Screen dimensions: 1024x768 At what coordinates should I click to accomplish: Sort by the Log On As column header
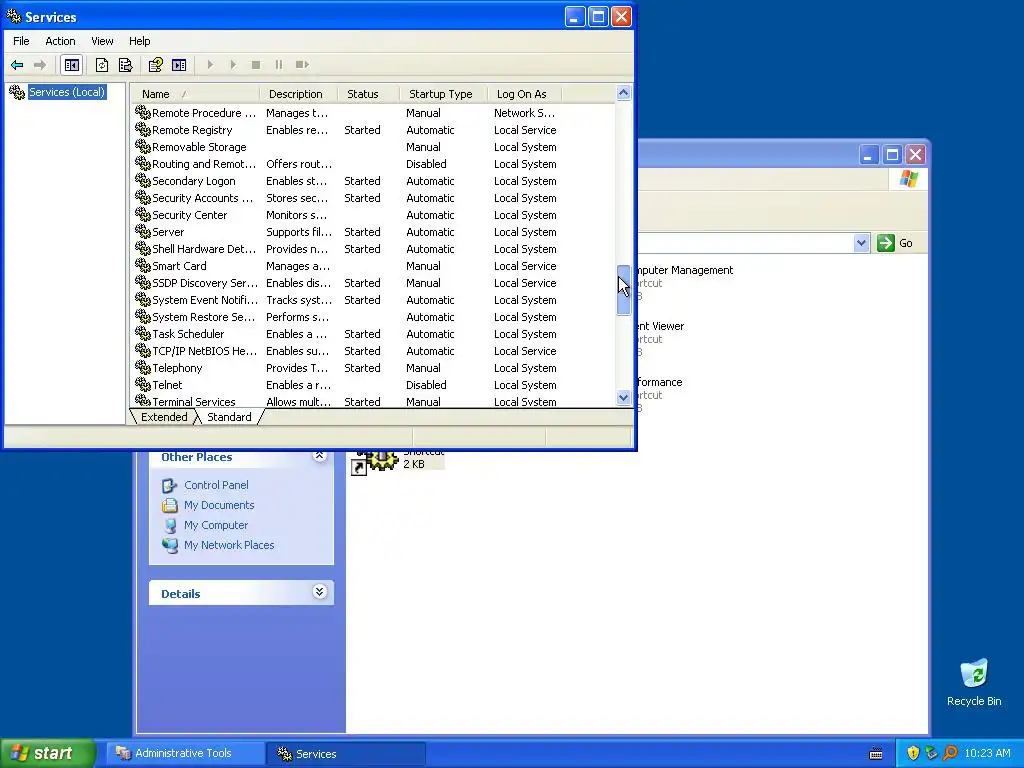(x=524, y=94)
